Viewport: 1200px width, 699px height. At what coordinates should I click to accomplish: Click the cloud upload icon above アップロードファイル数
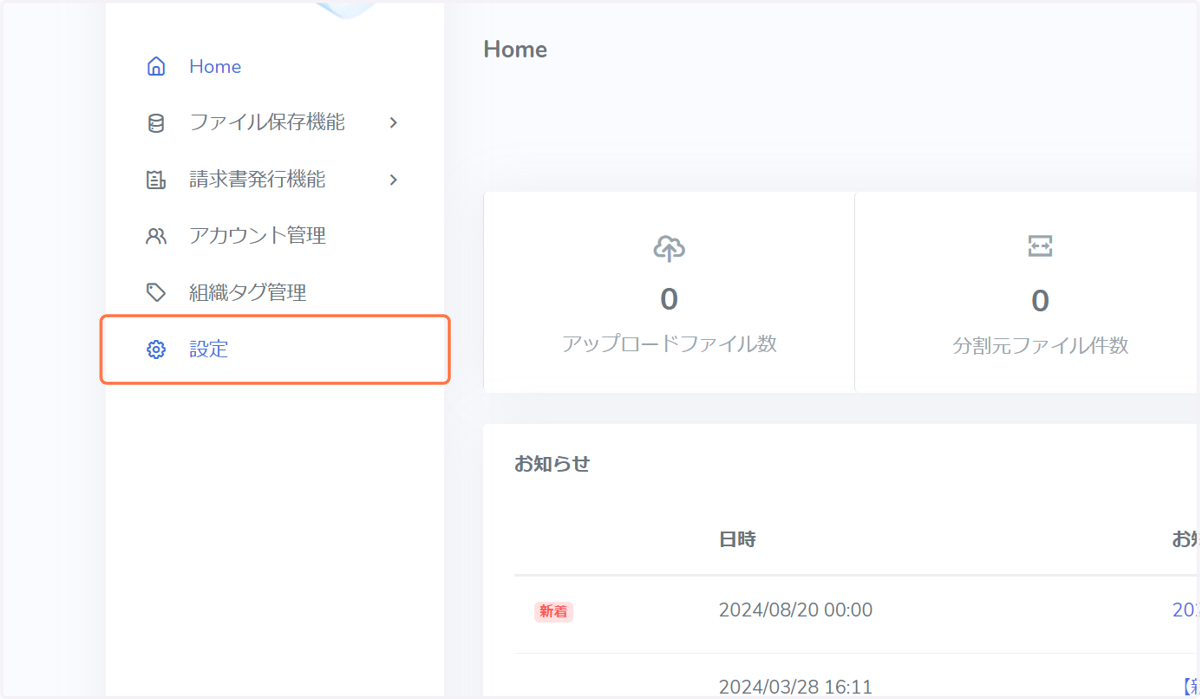tap(669, 247)
